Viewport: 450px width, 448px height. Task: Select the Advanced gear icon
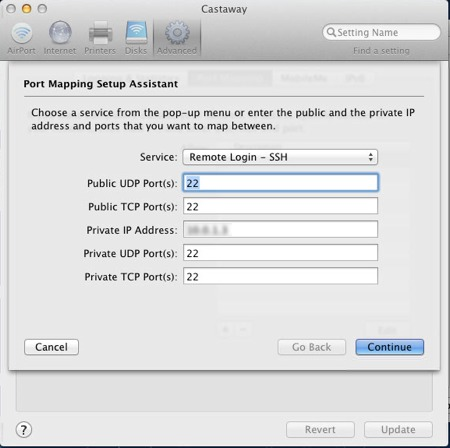pyautogui.click(x=177, y=33)
